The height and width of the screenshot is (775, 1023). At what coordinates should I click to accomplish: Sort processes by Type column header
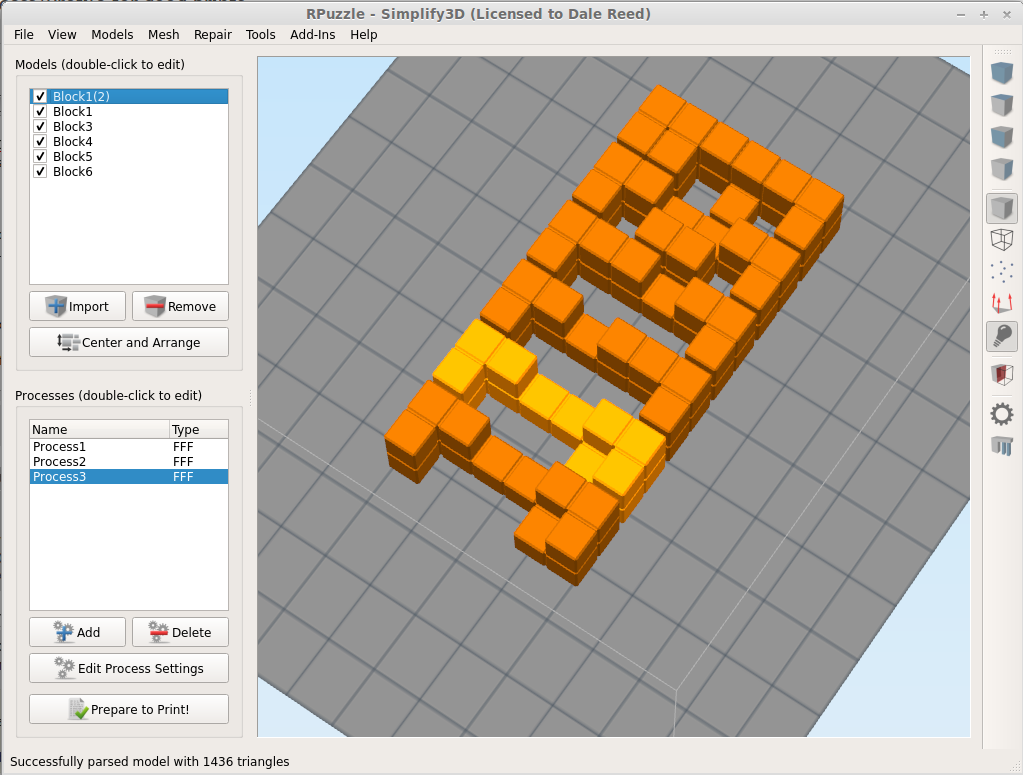coord(199,429)
